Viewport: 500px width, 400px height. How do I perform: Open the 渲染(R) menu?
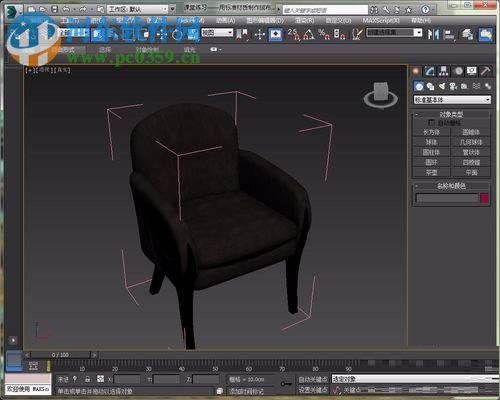click(304, 21)
